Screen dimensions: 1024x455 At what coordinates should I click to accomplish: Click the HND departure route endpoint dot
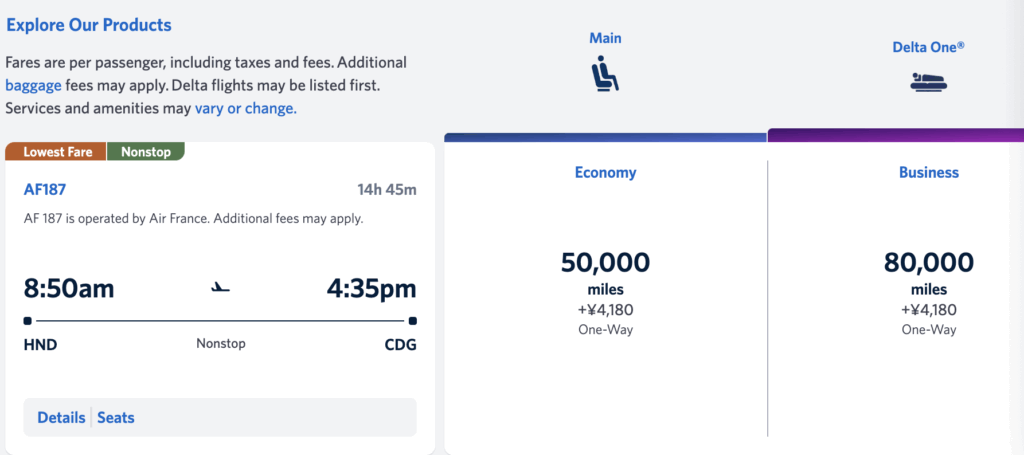pyautogui.click(x=27, y=321)
